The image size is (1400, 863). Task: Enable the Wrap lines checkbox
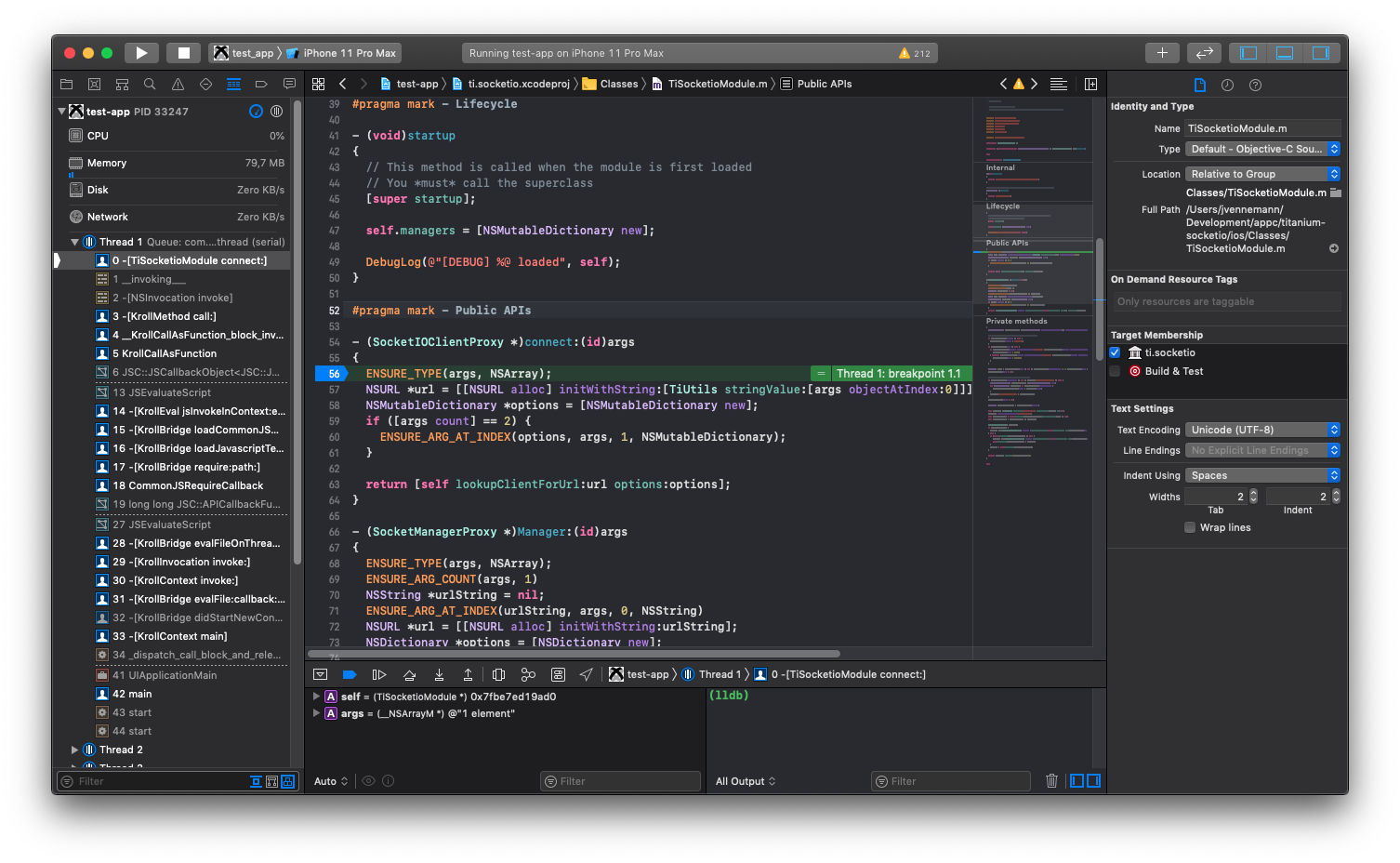coord(1190,527)
